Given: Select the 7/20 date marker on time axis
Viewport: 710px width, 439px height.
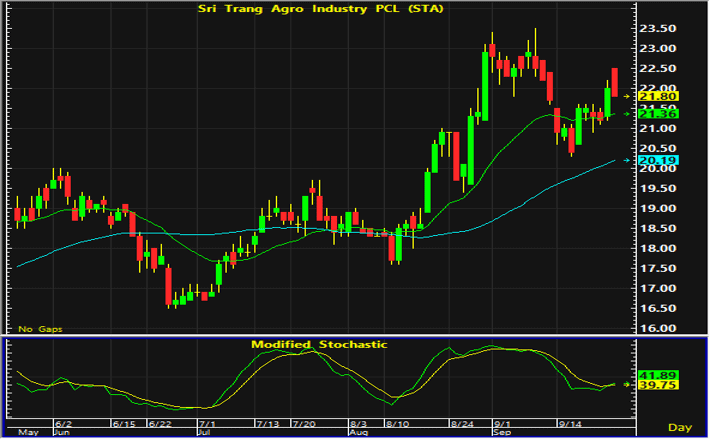Looking at the screenshot, I should (x=304, y=424).
